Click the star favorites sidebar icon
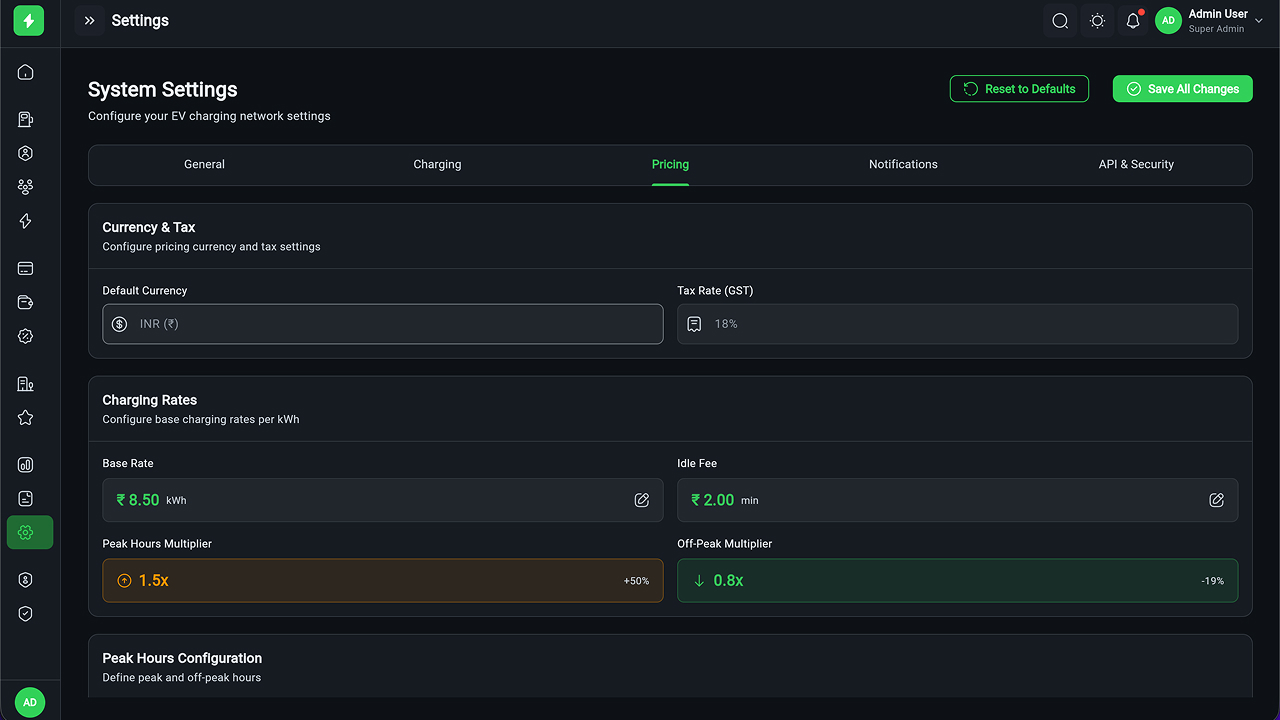 (26, 418)
